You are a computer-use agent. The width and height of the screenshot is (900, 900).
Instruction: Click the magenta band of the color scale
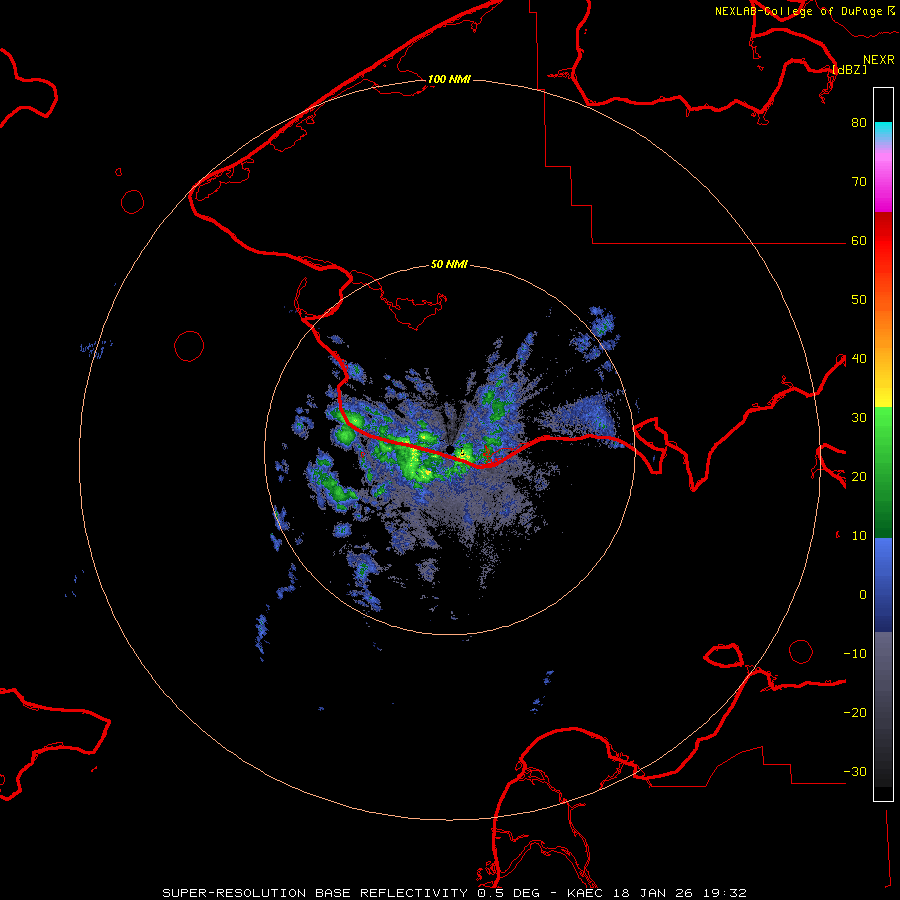pos(883,184)
